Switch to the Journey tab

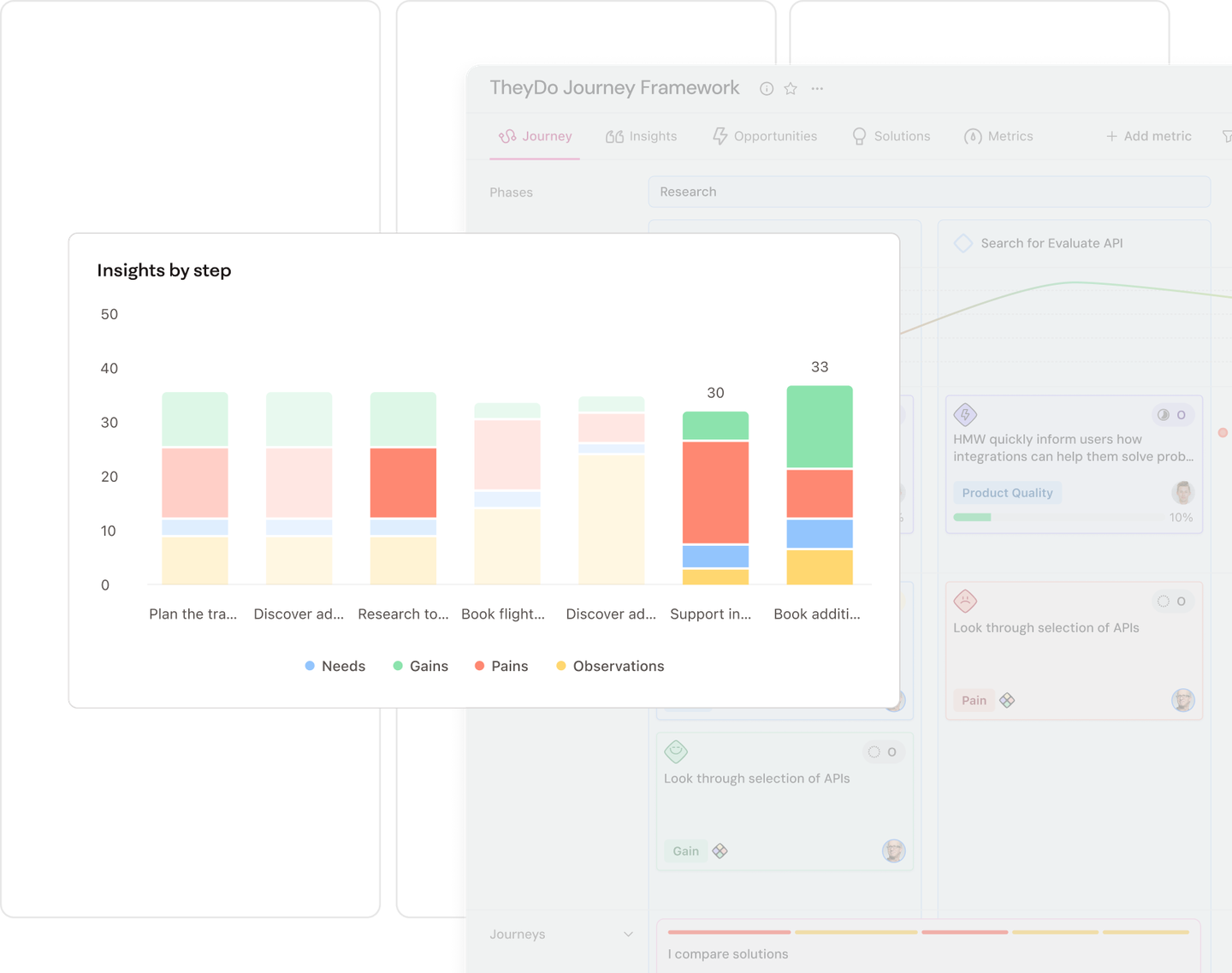[x=536, y=136]
